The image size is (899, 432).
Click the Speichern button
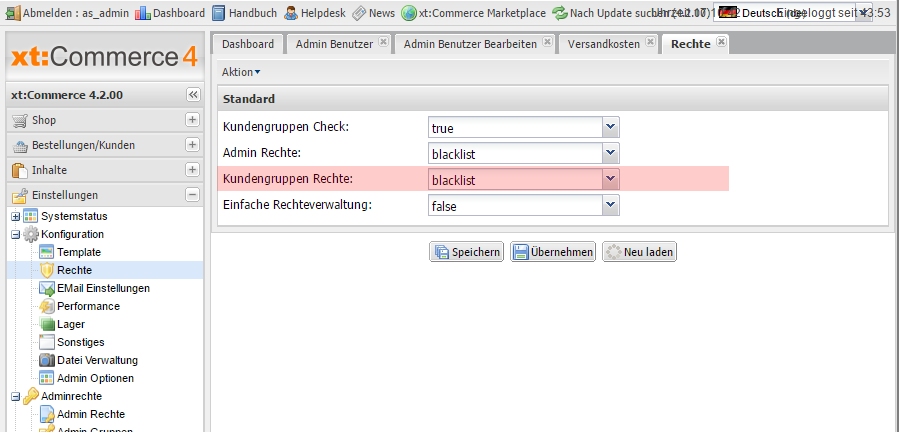tap(467, 252)
